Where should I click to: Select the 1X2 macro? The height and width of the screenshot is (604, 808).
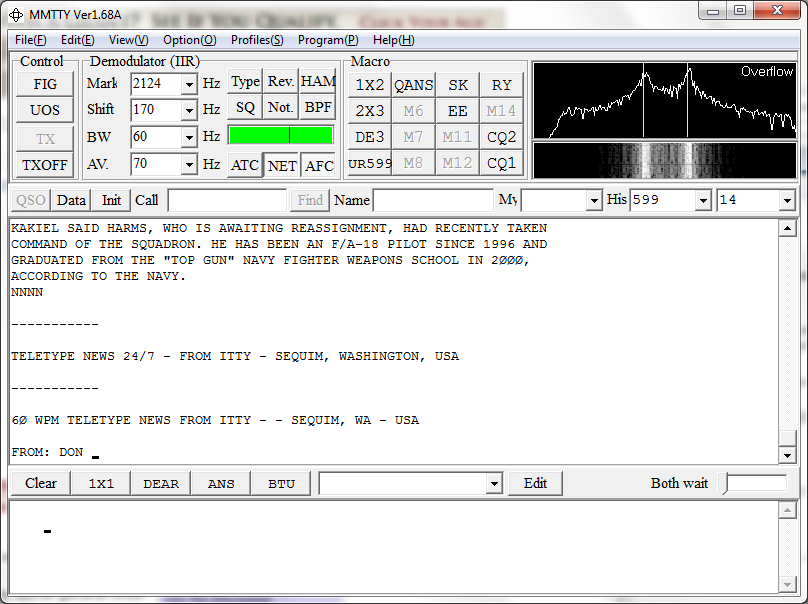tap(369, 85)
